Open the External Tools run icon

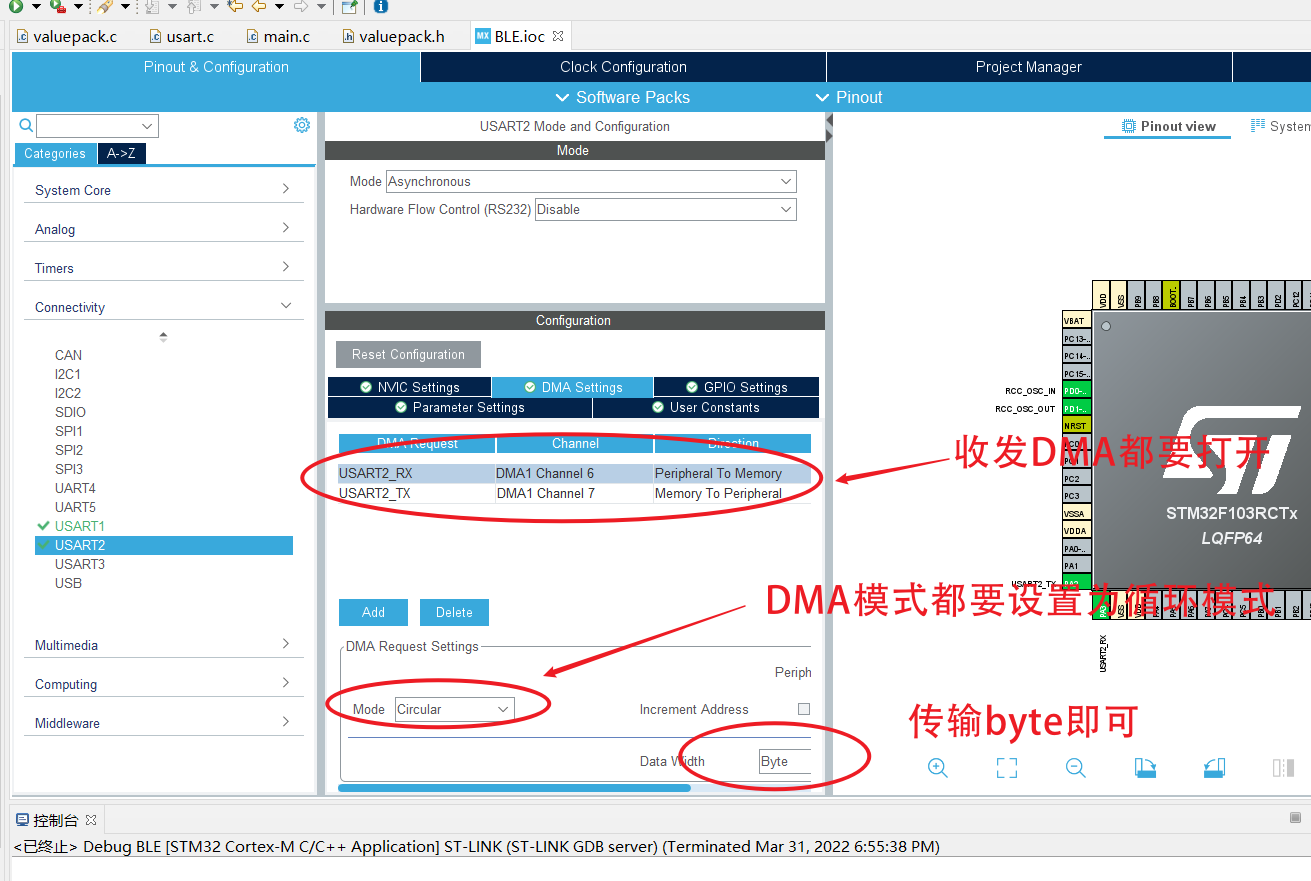tap(58, 6)
